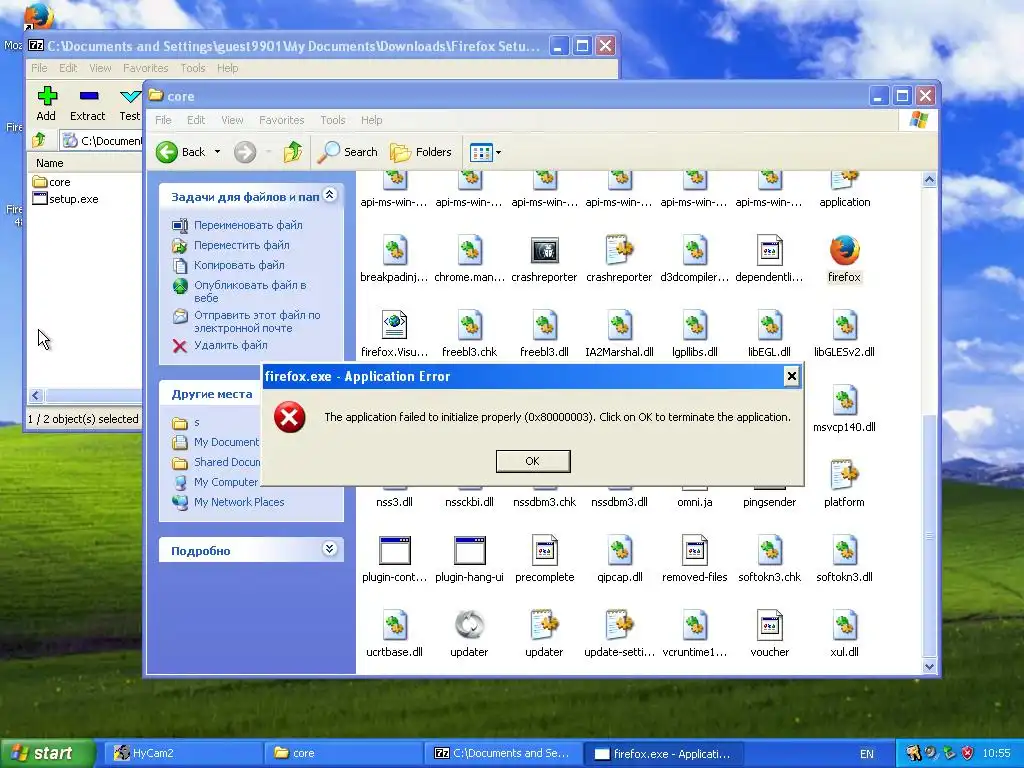
Task: Open My Network Places link
Action: (x=239, y=502)
